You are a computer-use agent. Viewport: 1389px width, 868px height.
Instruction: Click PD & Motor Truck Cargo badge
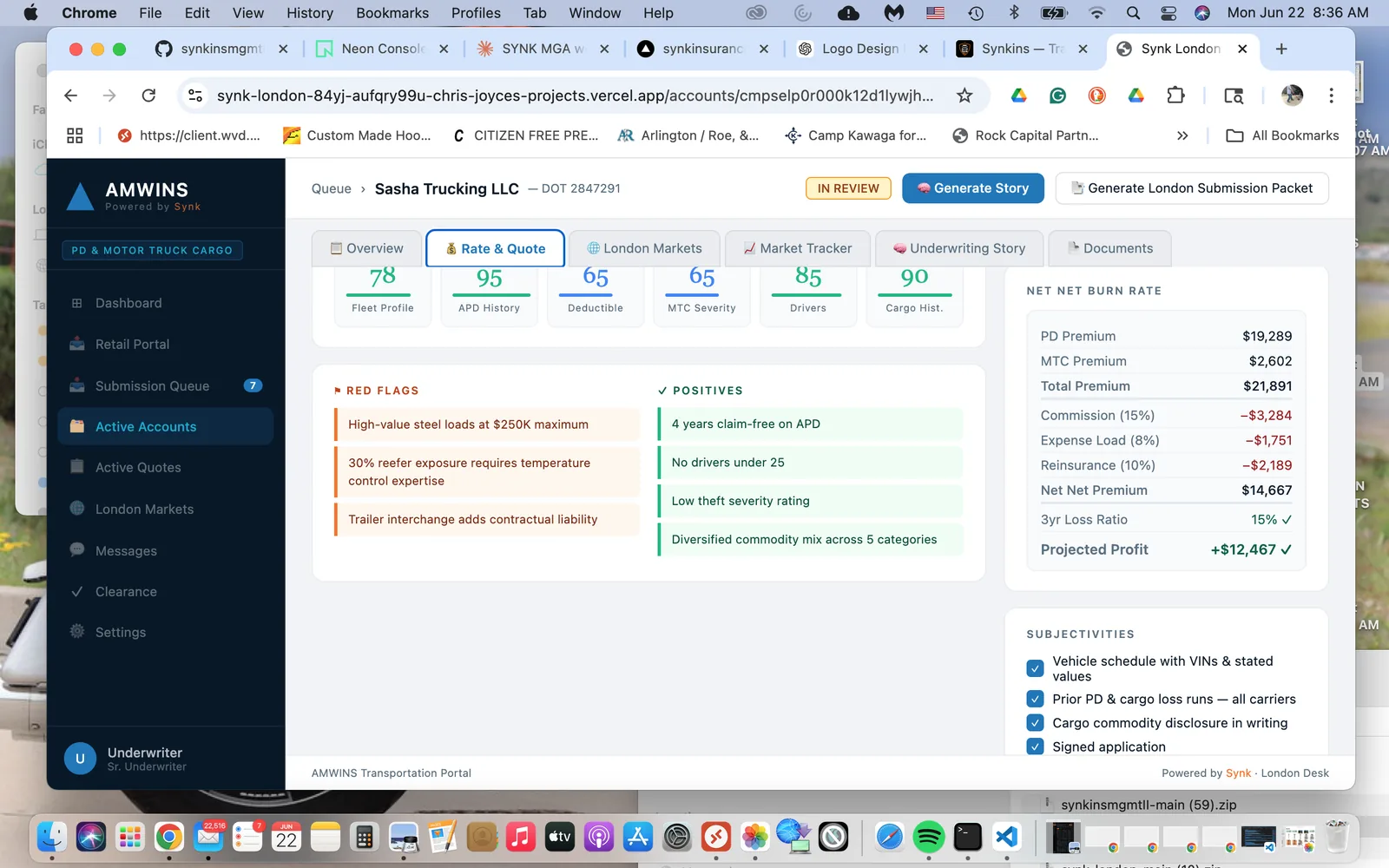[x=152, y=250]
